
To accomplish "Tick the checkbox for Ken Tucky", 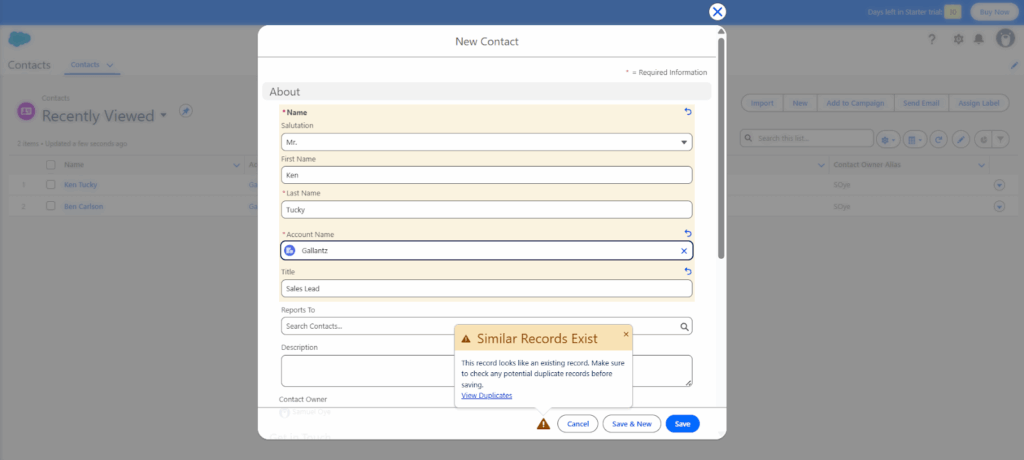I will (50, 185).
